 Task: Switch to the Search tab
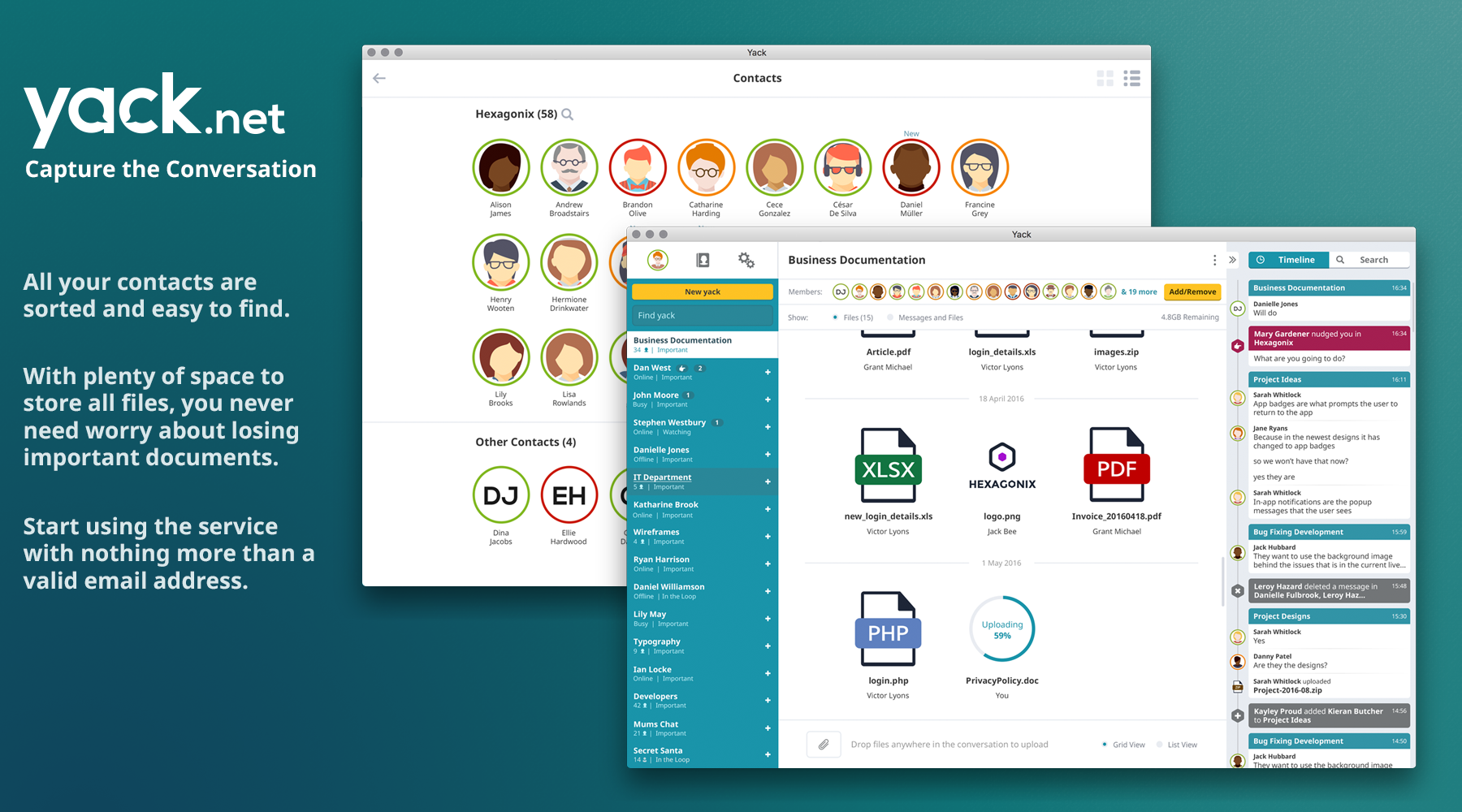[1369, 260]
